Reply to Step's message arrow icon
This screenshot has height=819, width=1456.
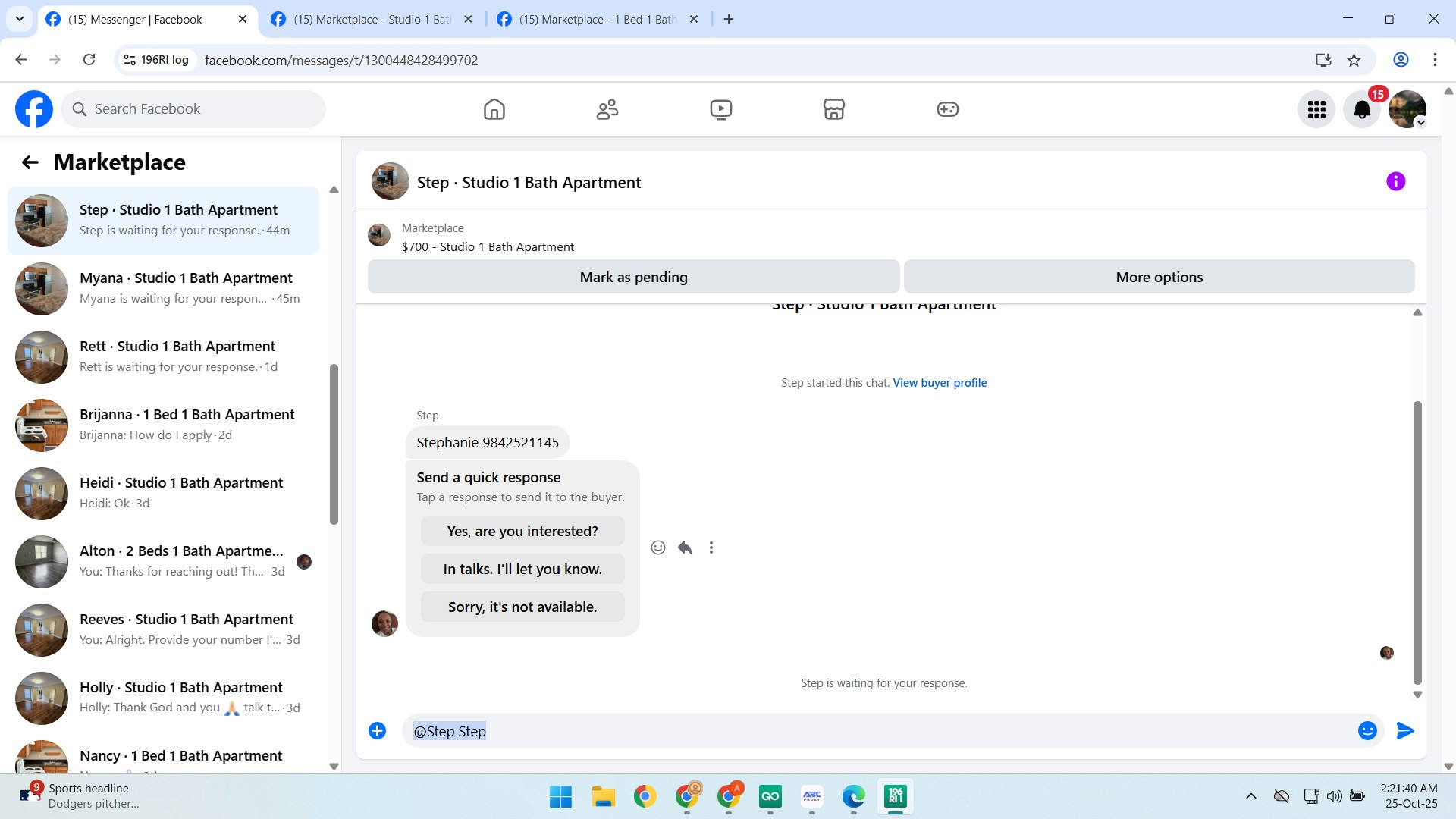(685, 548)
